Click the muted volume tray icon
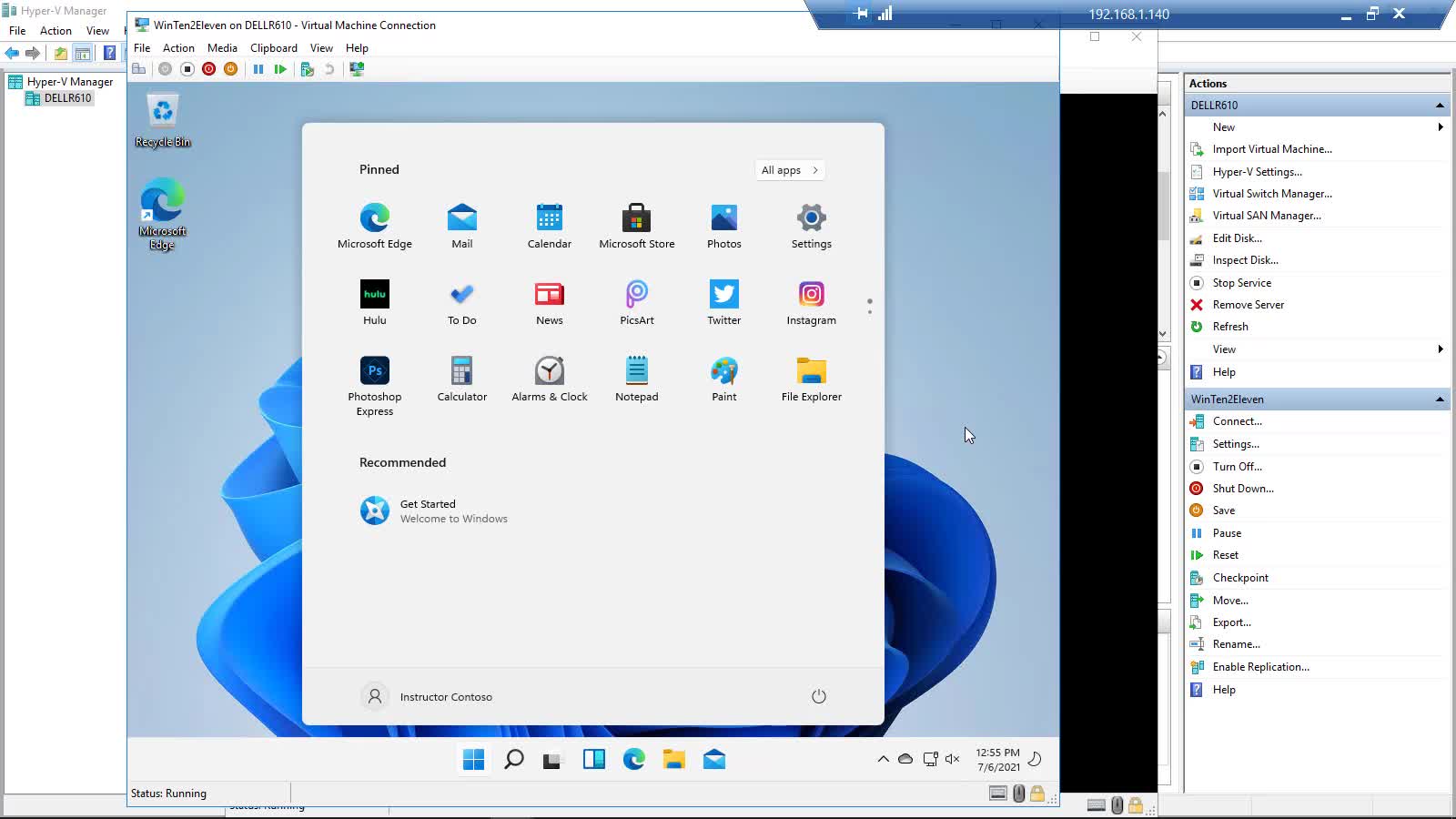 click(x=953, y=759)
